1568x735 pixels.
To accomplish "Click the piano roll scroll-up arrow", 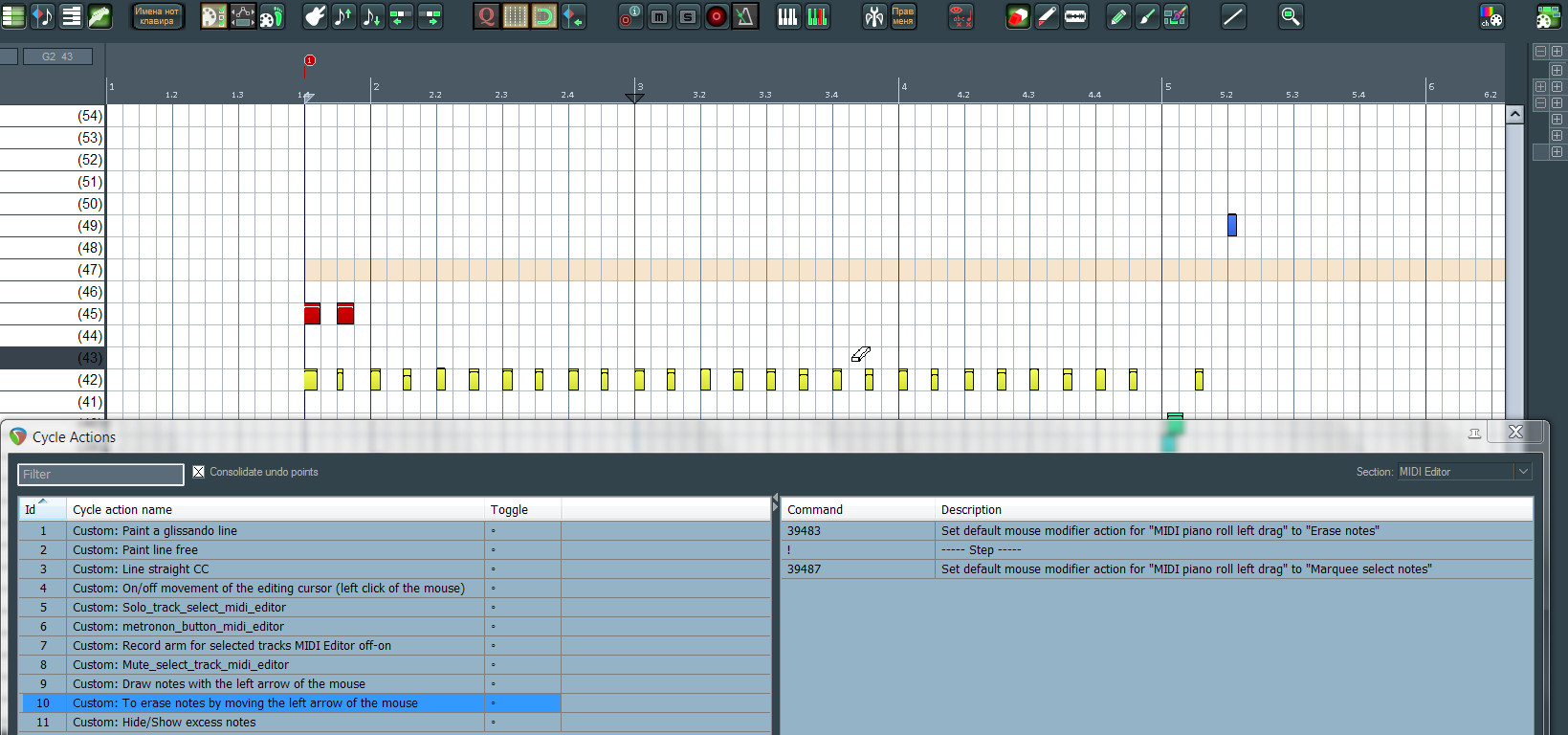I will click(x=1514, y=114).
